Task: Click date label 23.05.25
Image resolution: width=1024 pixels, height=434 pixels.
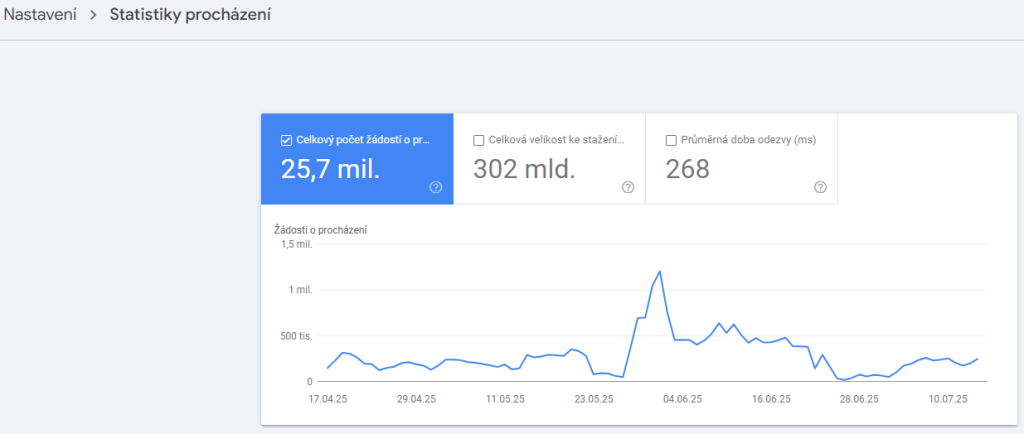Action: (593, 399)
